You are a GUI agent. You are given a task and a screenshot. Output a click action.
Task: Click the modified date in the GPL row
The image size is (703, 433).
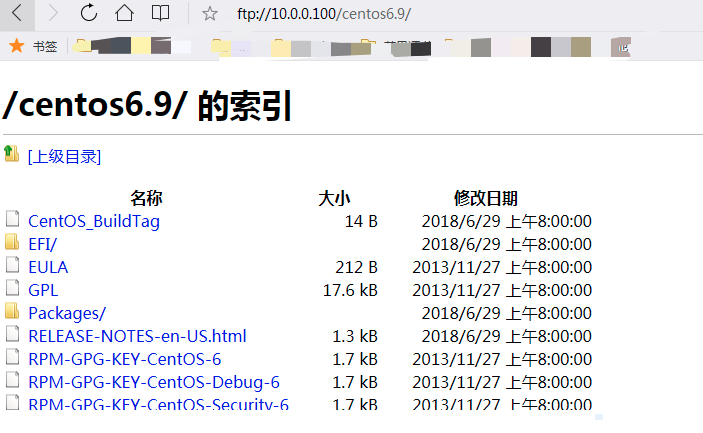[x=502, y=290]
